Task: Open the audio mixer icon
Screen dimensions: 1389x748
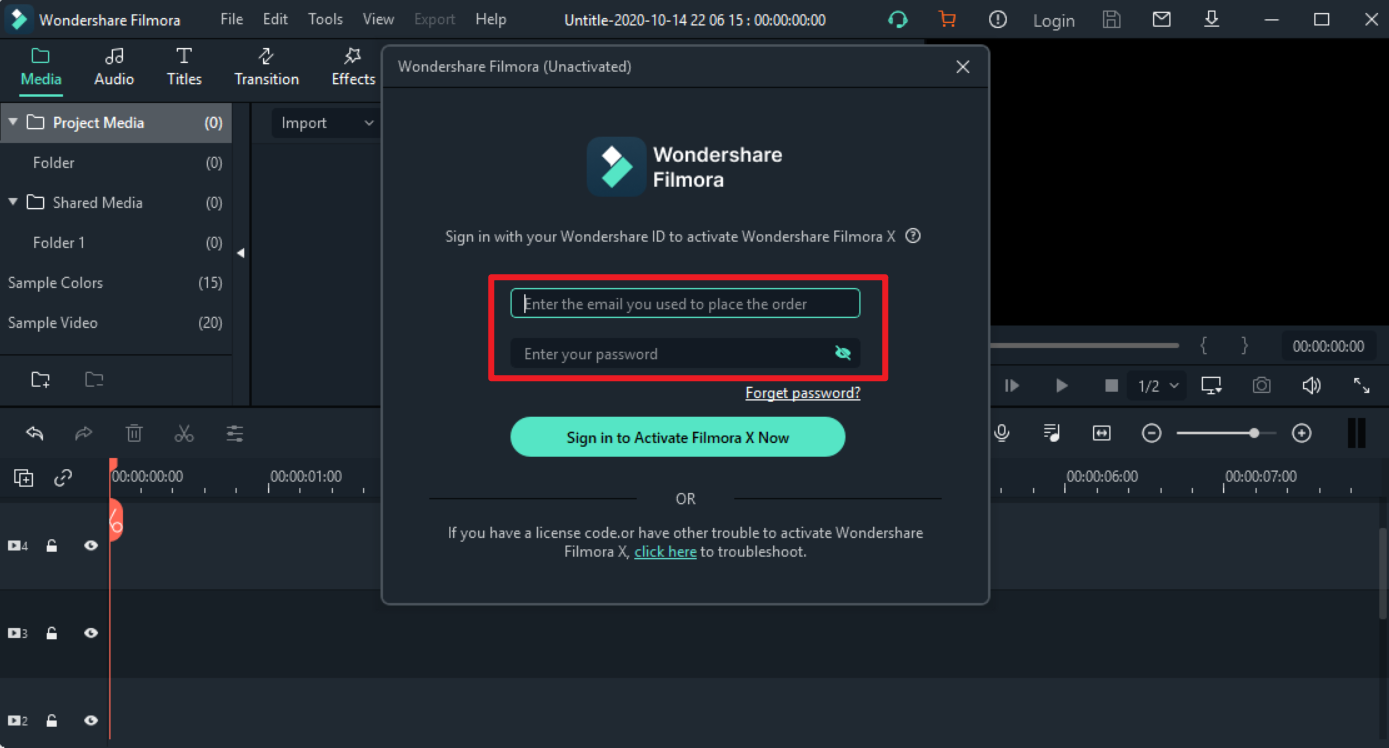Action: coord(1051,433)
